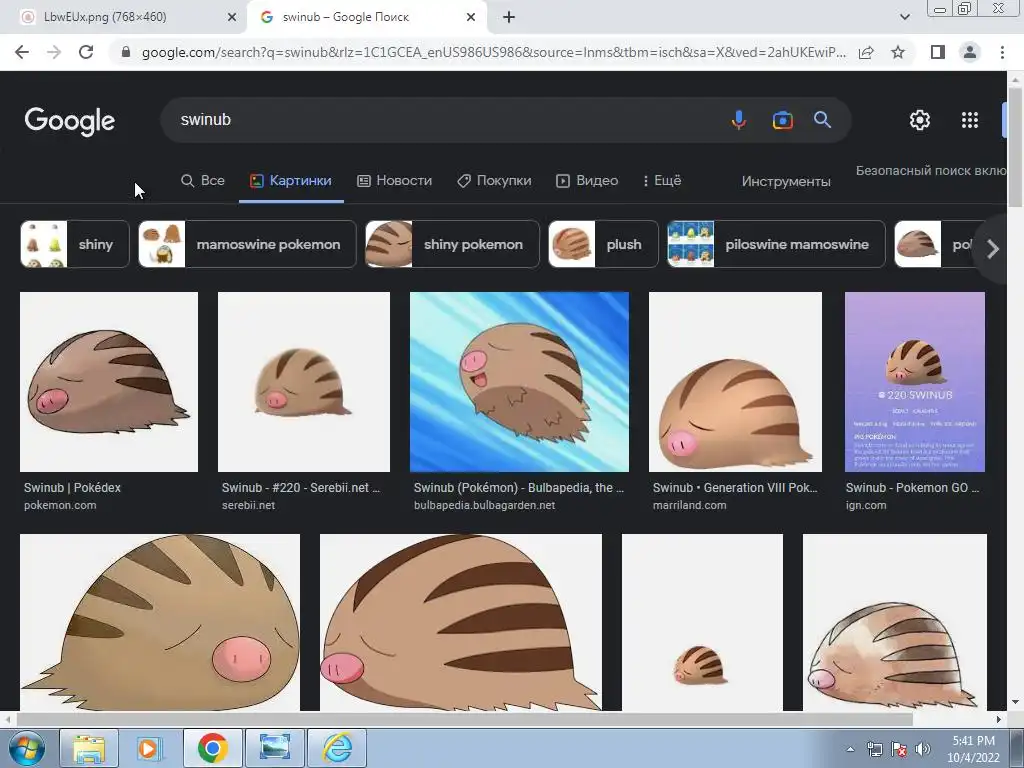This screenshot has height=768, width=1024.
Task: Click the Google logo
Action: (70, 121)
